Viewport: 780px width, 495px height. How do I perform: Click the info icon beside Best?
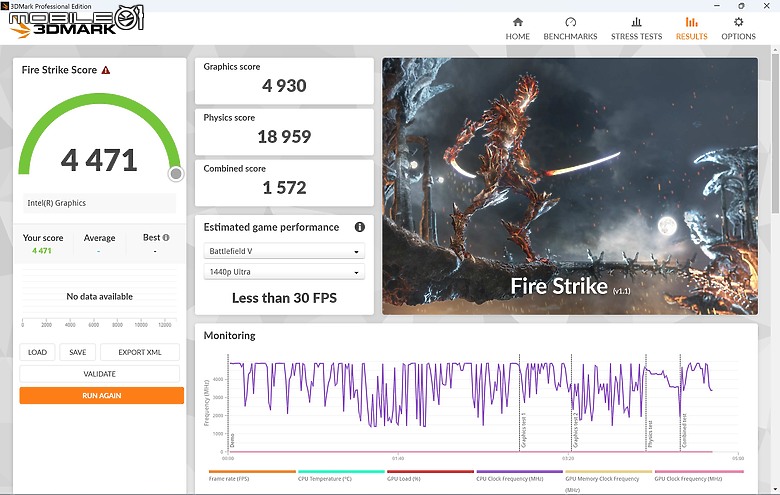(x=166, y=238)
